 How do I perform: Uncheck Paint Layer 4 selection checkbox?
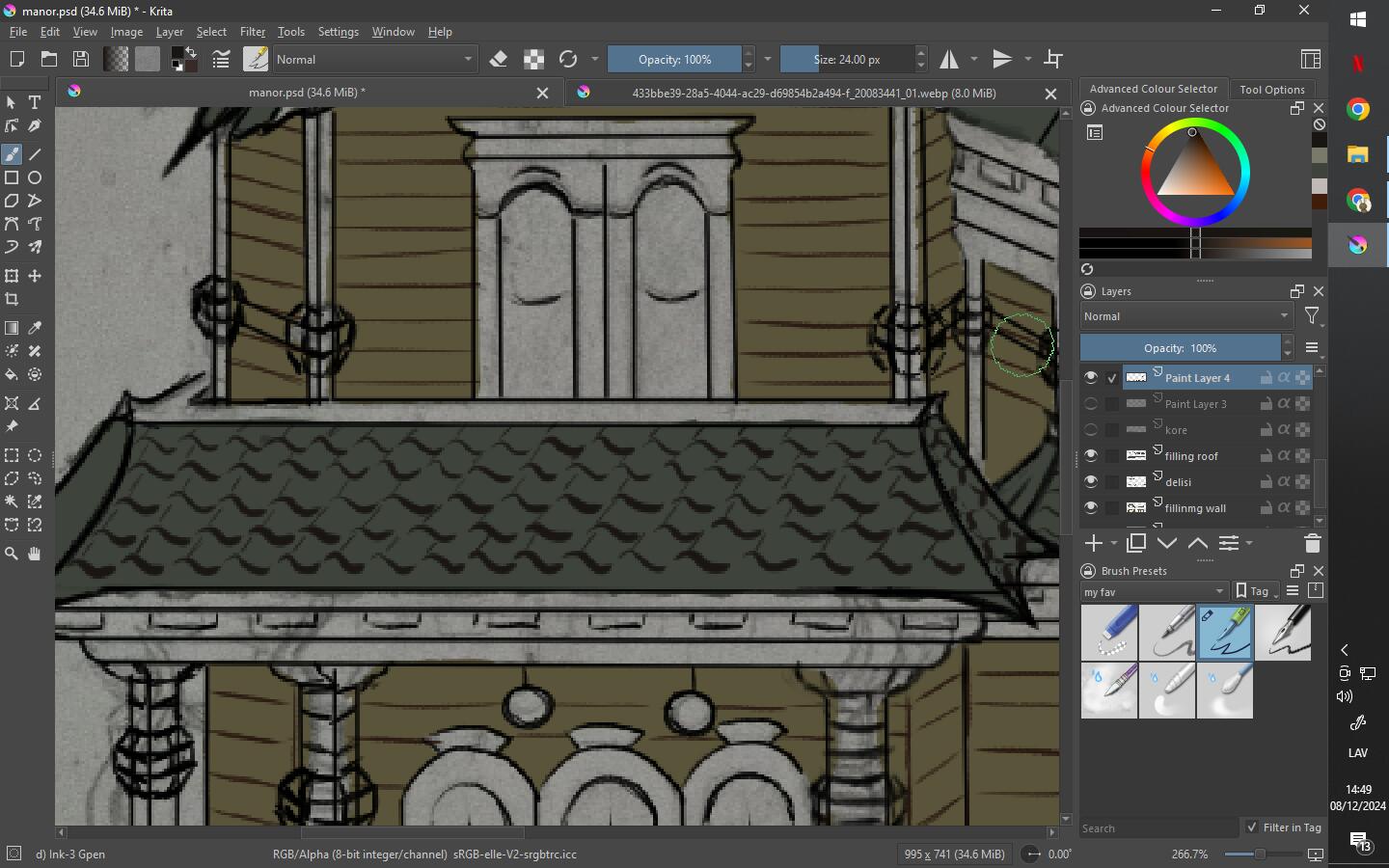(1112, 378)
